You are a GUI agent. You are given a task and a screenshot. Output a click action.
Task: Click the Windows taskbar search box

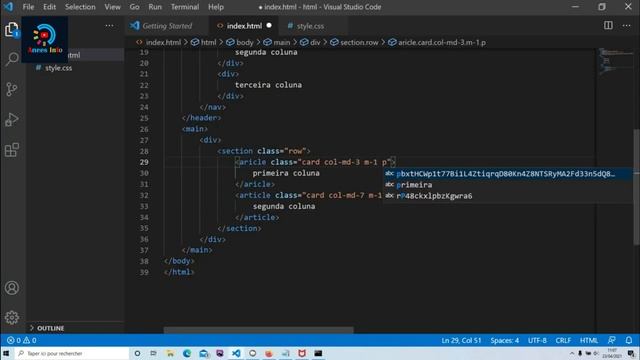[x=71, y=353]
